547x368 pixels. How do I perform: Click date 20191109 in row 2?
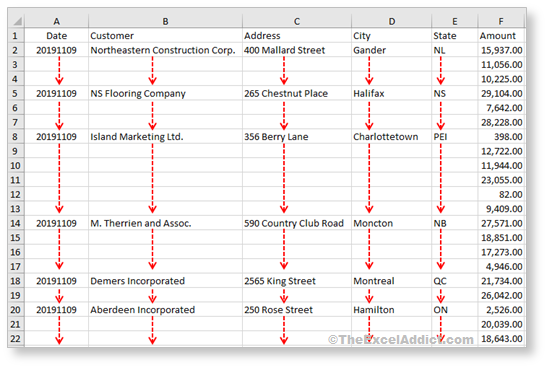(57, 50)
